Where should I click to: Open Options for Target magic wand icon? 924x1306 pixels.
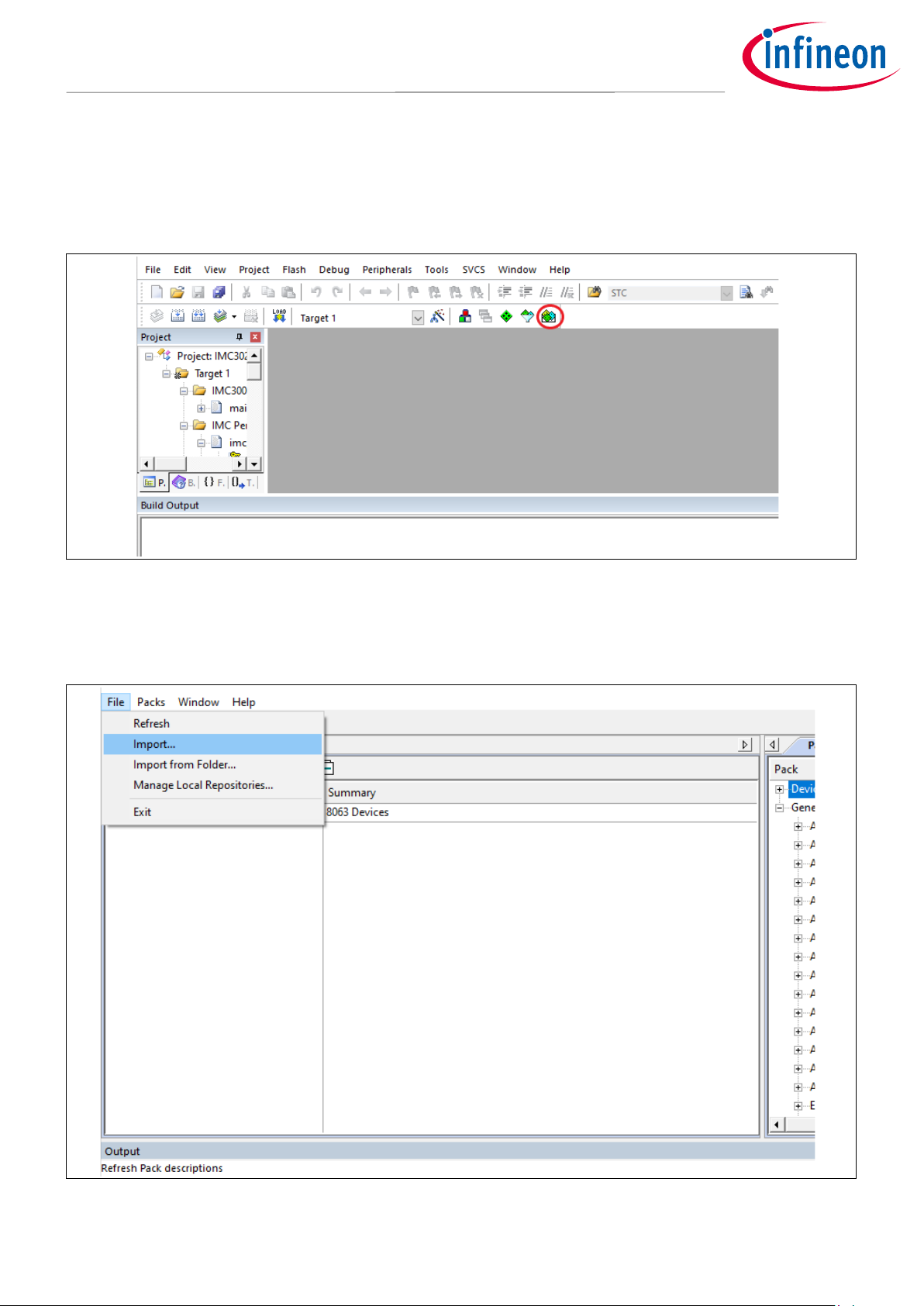[x=438, y=316]
